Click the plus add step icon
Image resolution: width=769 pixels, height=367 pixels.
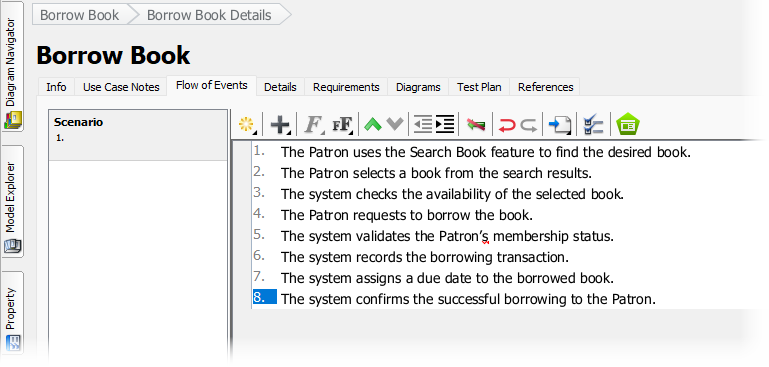(x=280, y=125)
